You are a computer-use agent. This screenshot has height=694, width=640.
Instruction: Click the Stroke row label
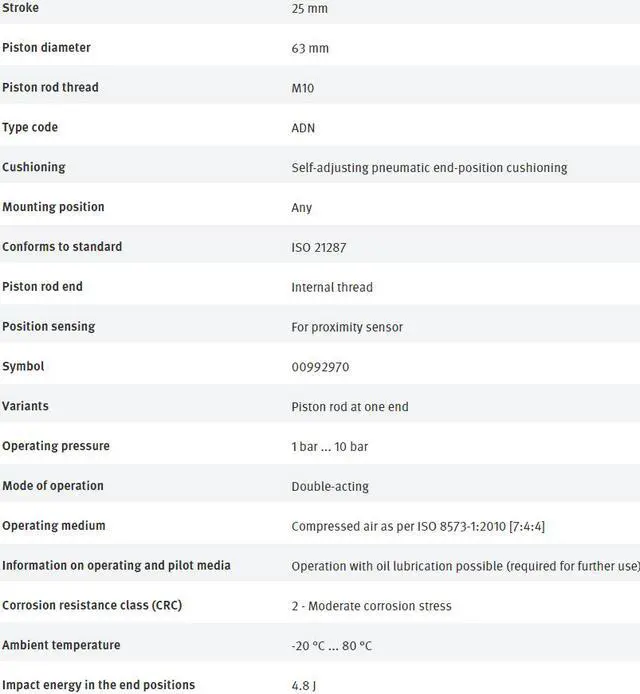[x=20, y=8]
